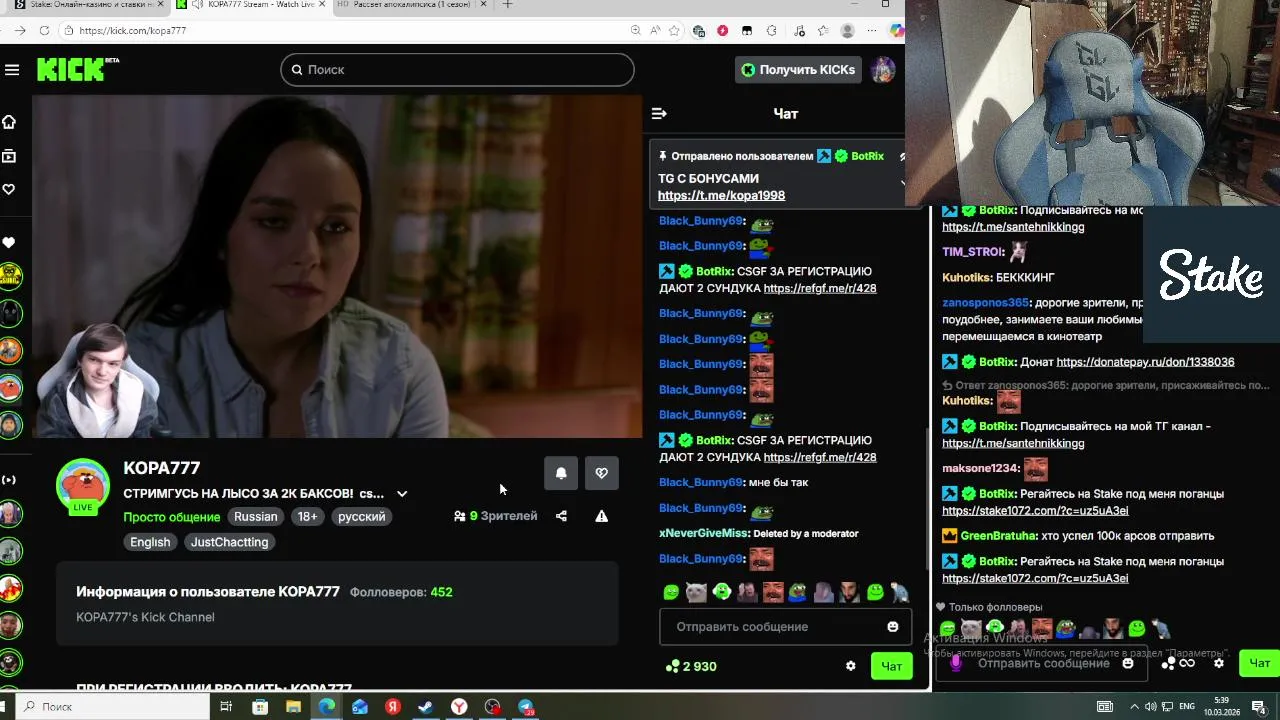Share the KOPA777 stream
The width and height of the screenshot is (1280, 720).
[561, 516]
